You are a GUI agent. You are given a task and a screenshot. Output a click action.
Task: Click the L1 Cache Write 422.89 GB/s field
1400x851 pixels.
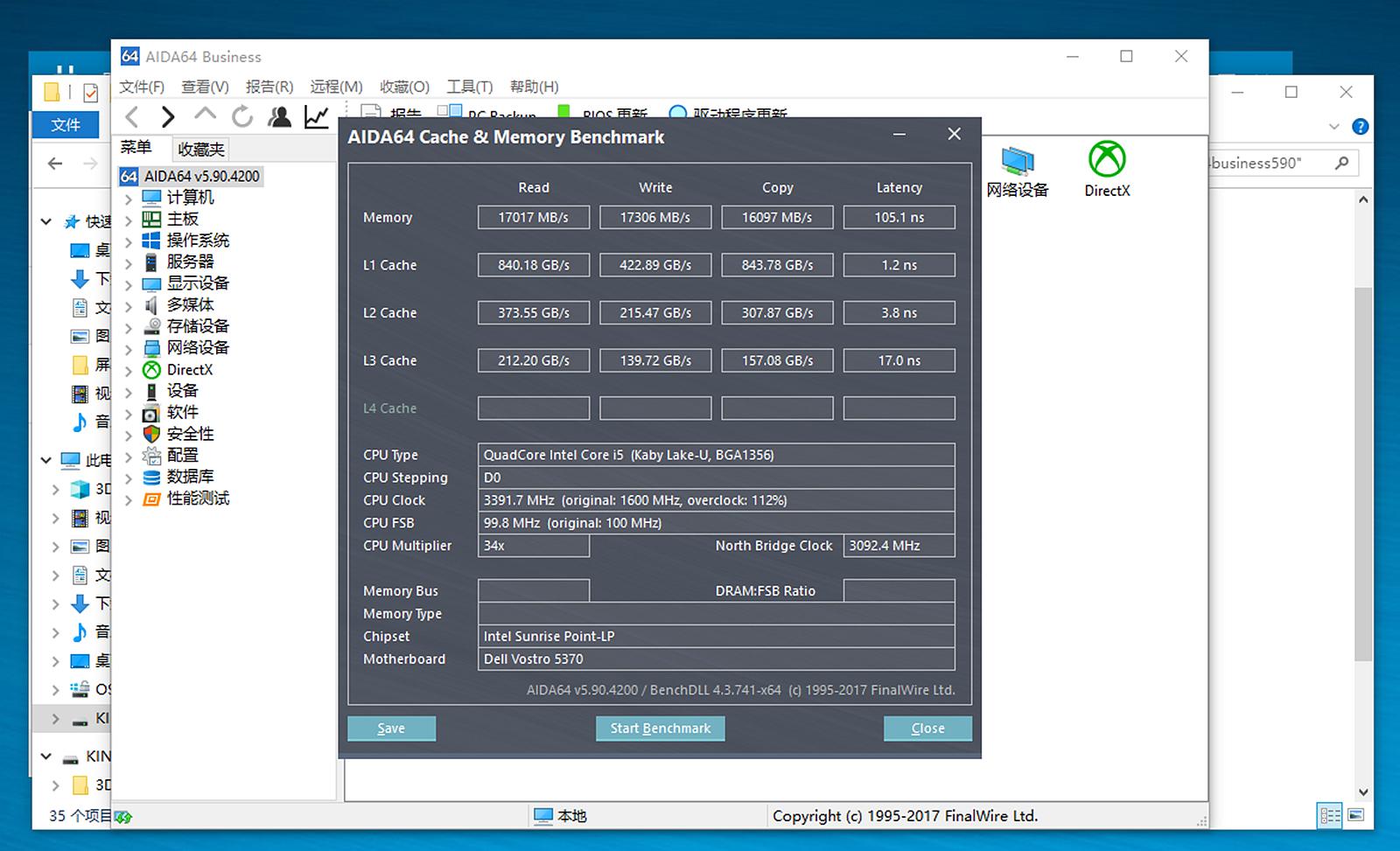655,265
